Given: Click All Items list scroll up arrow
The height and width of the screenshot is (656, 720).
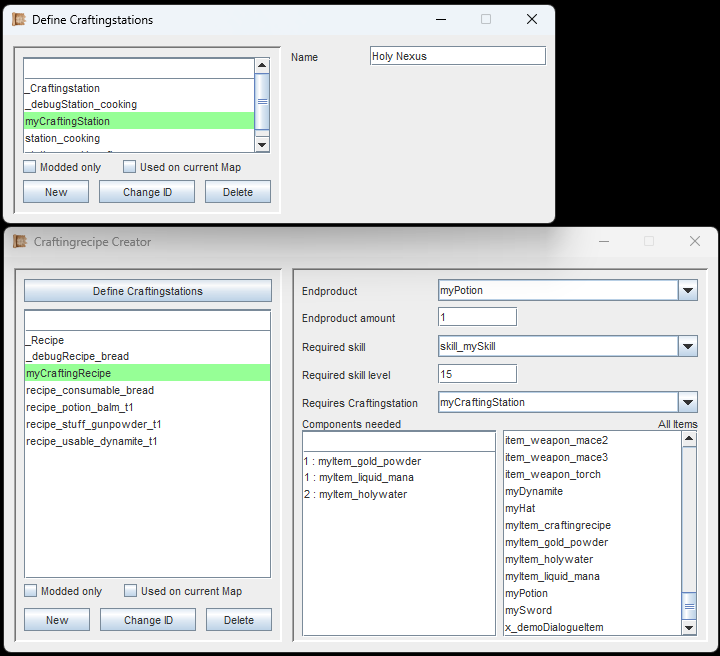Looking at the screenshot, I should pos(688,438).
